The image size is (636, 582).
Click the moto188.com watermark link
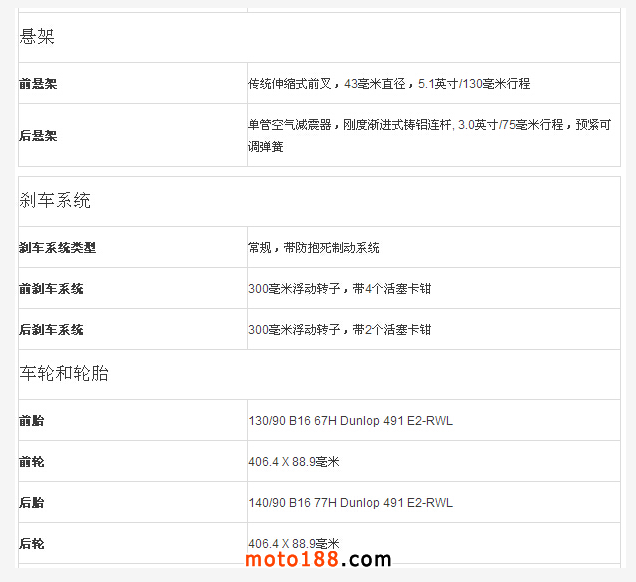pos(319,560)
